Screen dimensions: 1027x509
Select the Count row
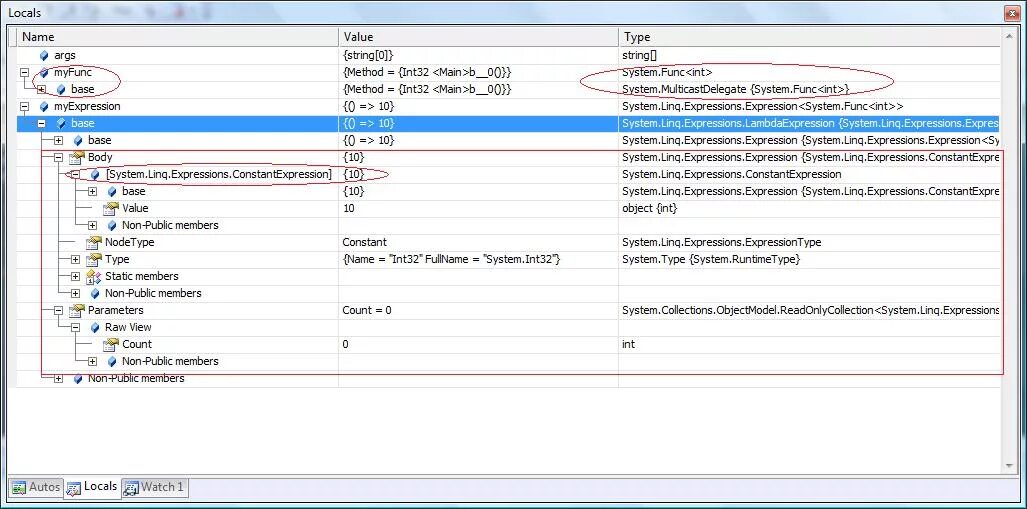[x=509, y=345]
